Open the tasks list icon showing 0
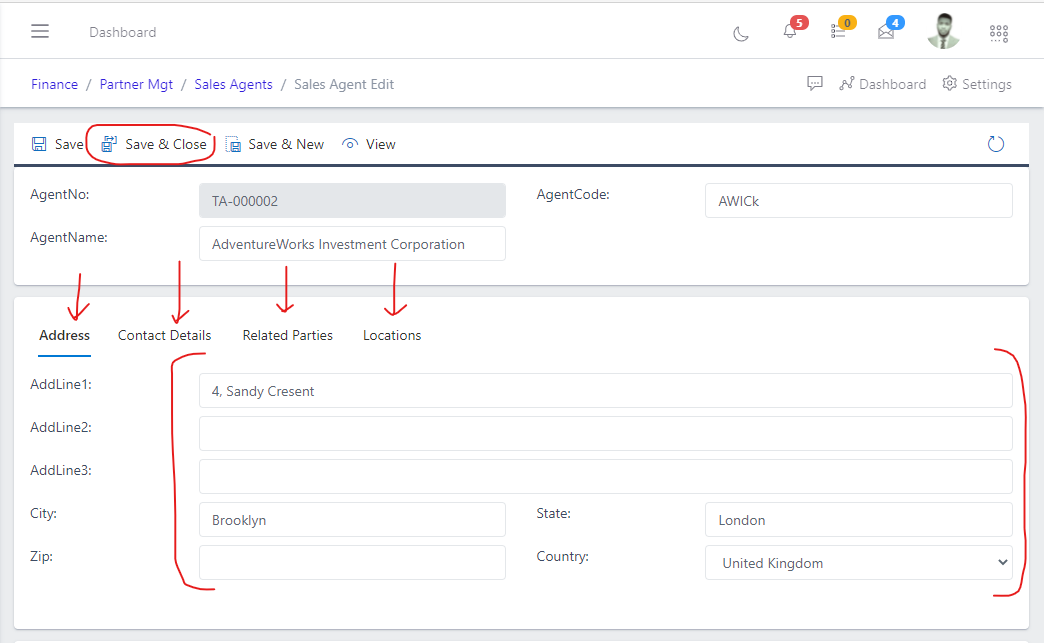This screenshot has height=643, width=1044. pos(838,33)
